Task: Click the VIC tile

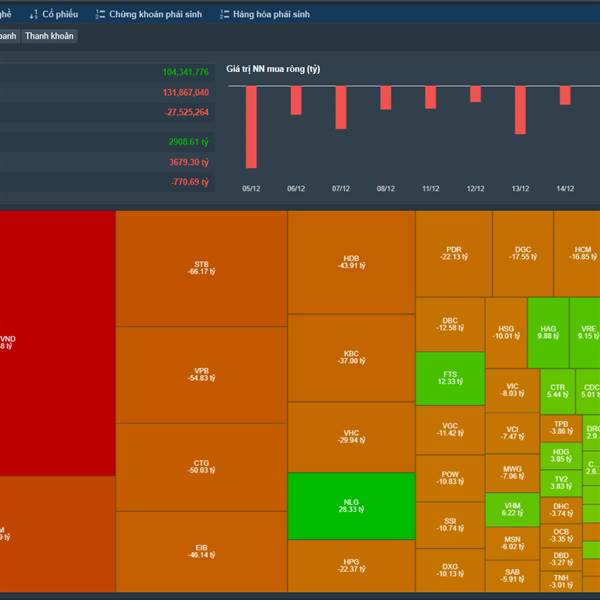Action: (x=512, y=390)
